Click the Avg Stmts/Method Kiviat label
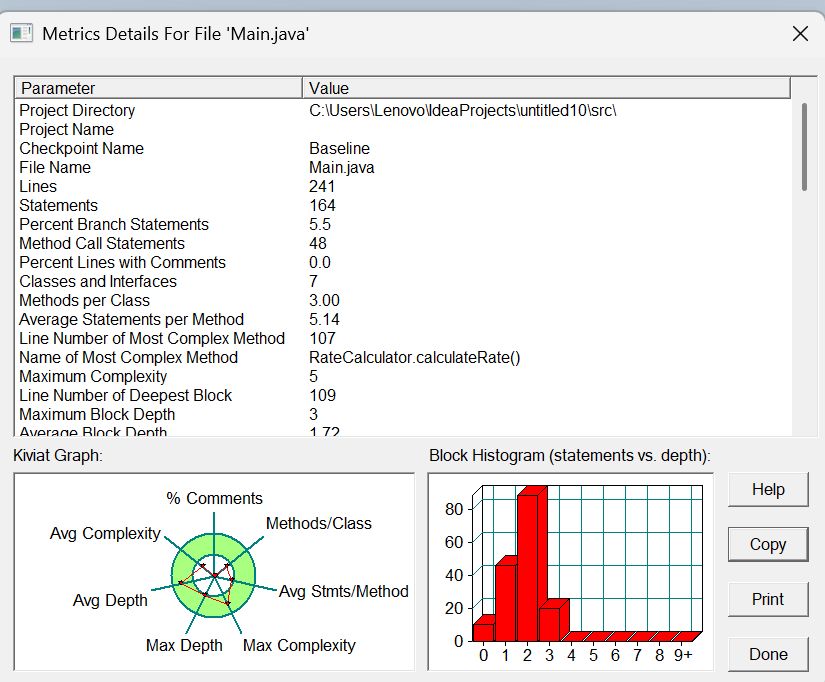Image resolution: width=825 pixels, height=682 pixels. (x=344, y=591)
